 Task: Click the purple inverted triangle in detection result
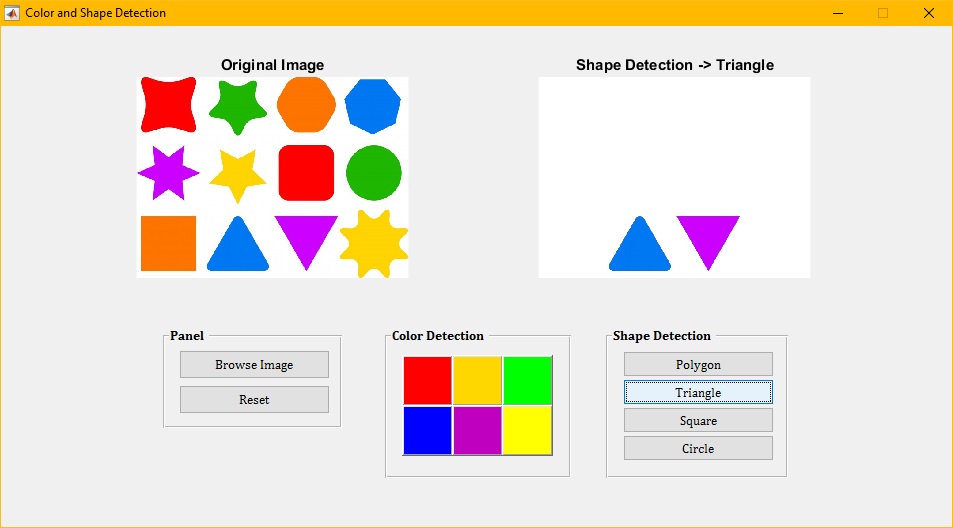click(708, 238)
